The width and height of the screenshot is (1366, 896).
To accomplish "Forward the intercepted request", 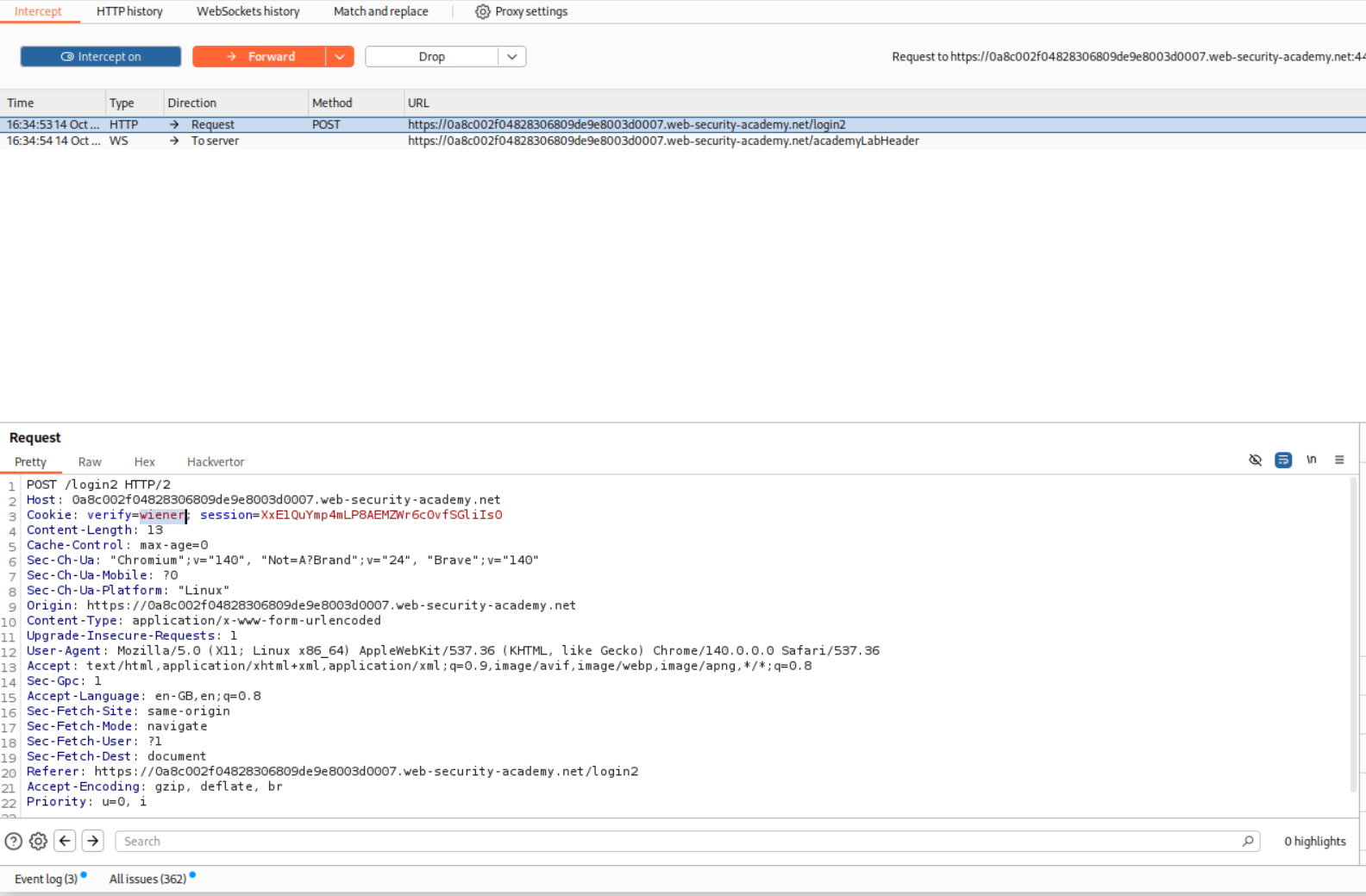I will [260, 57].
